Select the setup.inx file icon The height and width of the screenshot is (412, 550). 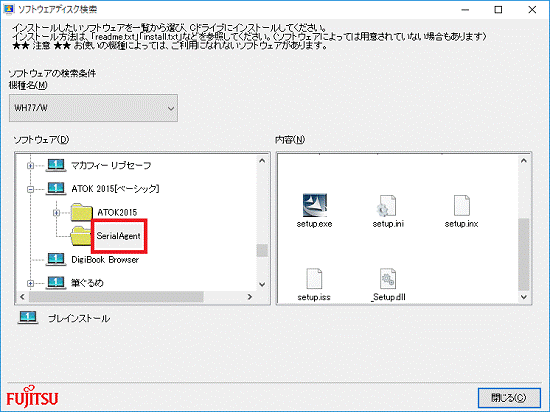[462, 206]
